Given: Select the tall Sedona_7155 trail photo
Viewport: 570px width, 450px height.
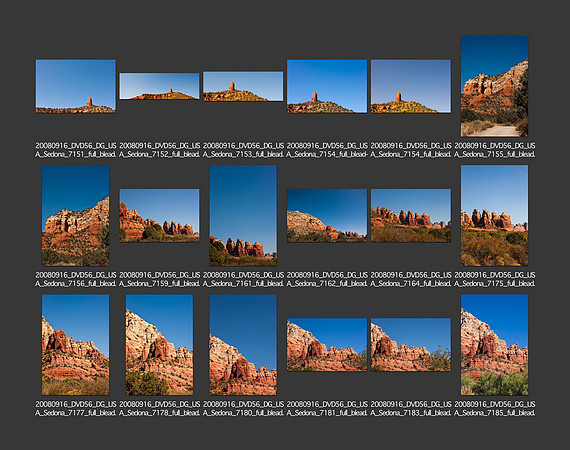Looking at the screenshot, I should (x=494, y=86).
